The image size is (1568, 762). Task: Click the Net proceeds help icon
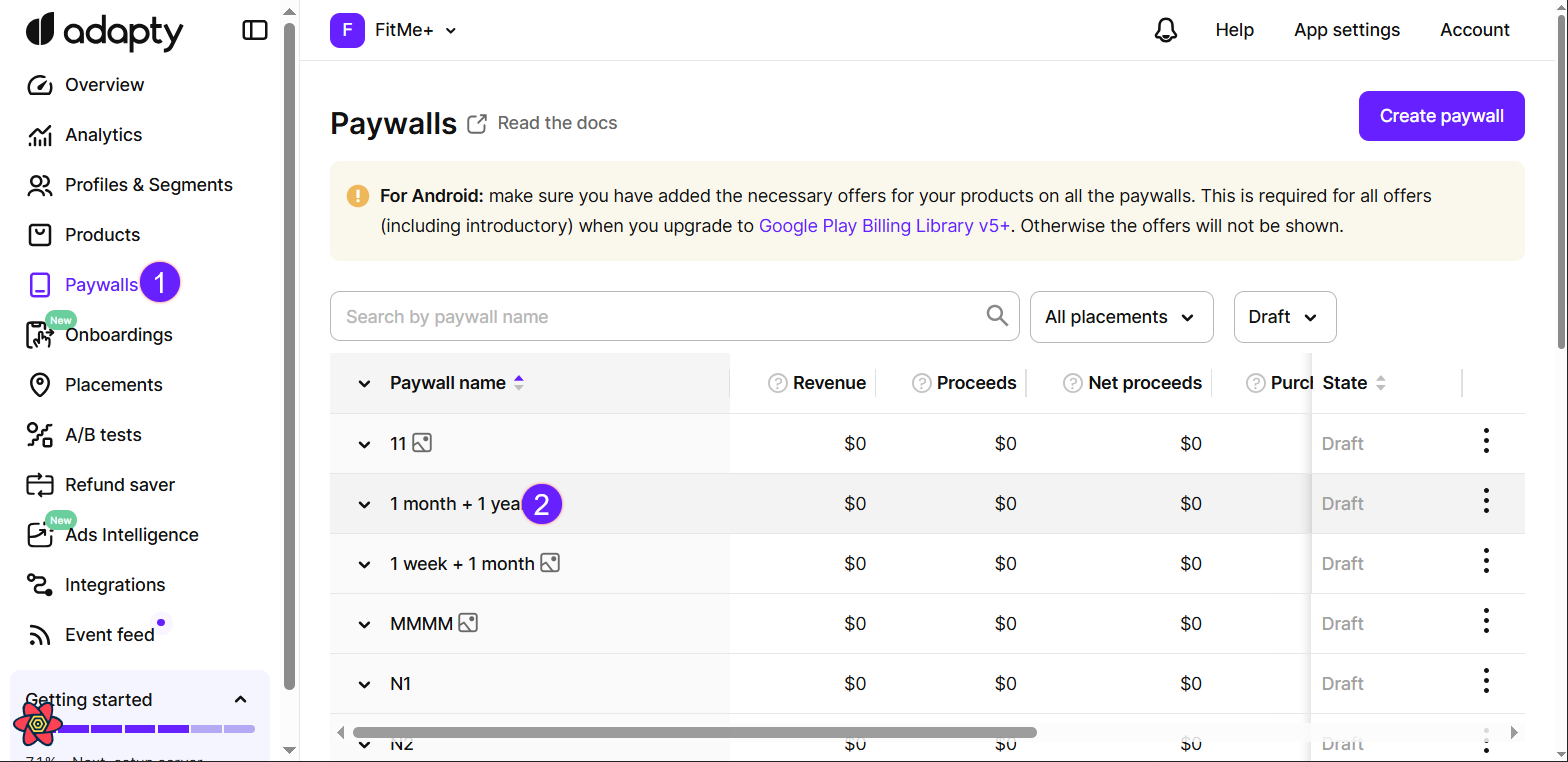(x=1072, y=383)
